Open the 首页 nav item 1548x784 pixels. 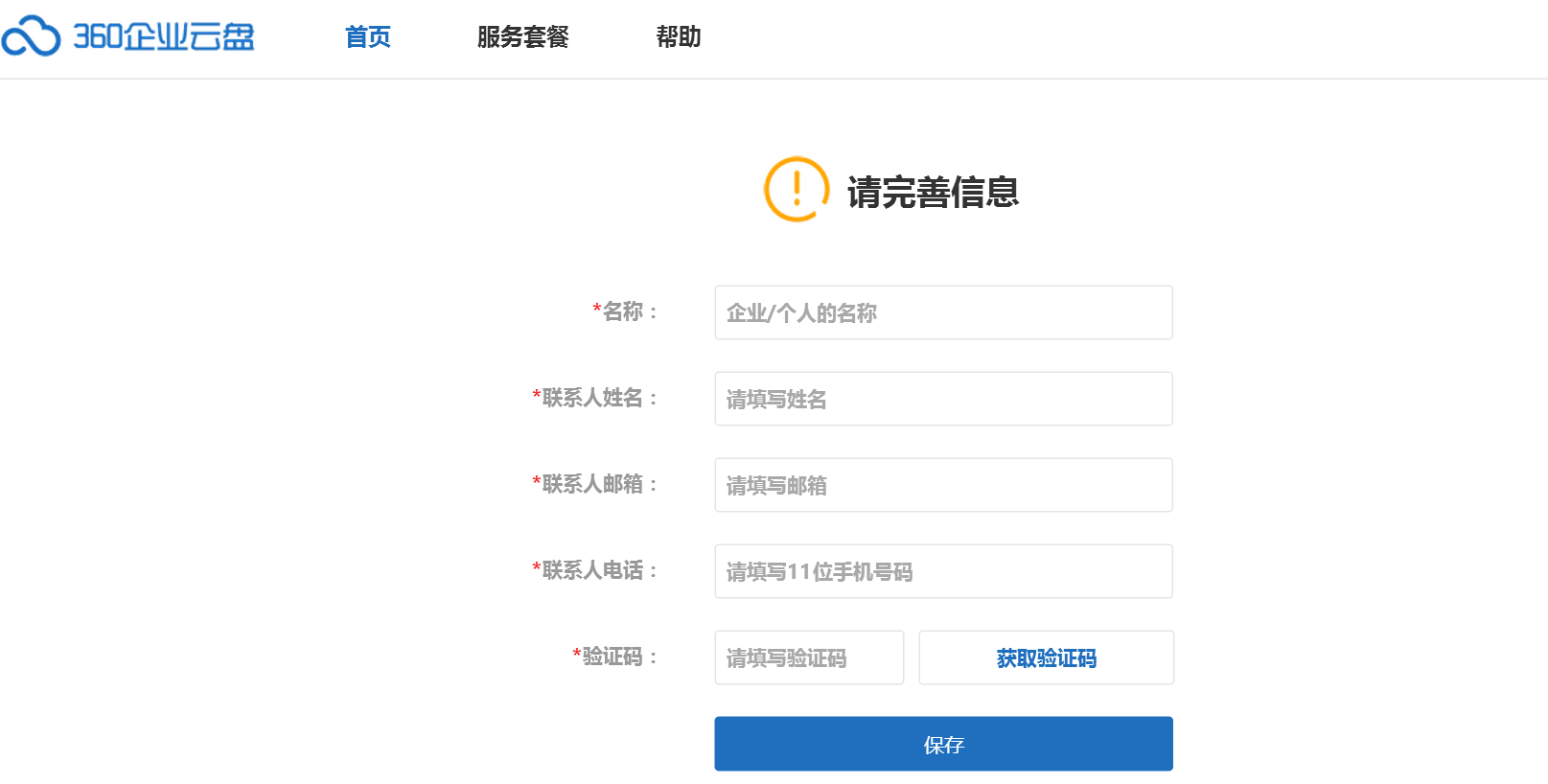(368, 37)
